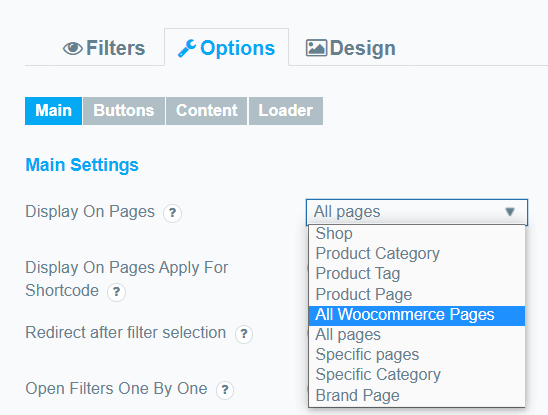548x415 pixels.
Task: Click help icon next to Redirect after filter selection
Action: 244,334
